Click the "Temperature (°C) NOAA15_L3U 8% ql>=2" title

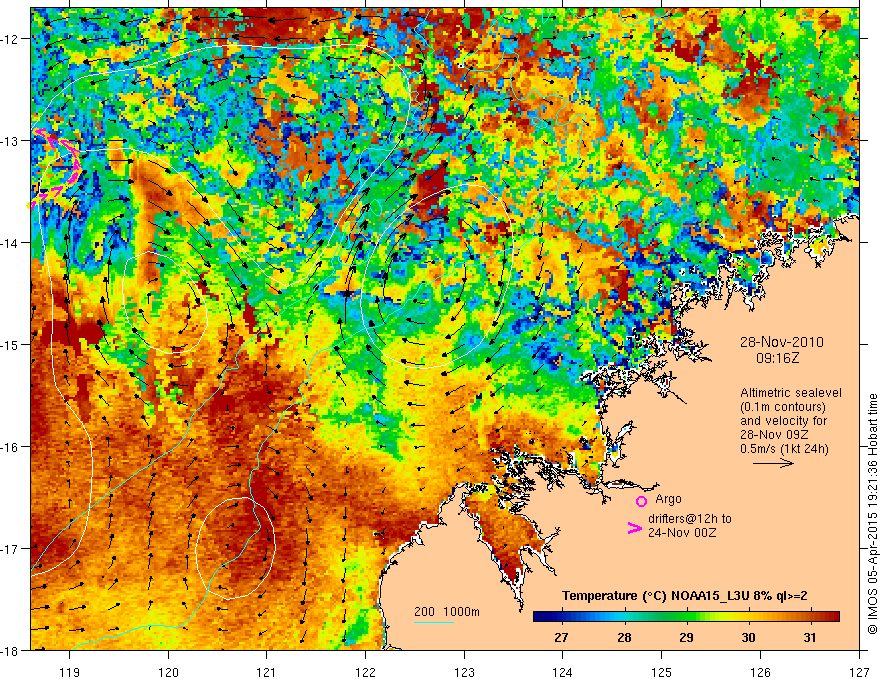click(685, 596)
